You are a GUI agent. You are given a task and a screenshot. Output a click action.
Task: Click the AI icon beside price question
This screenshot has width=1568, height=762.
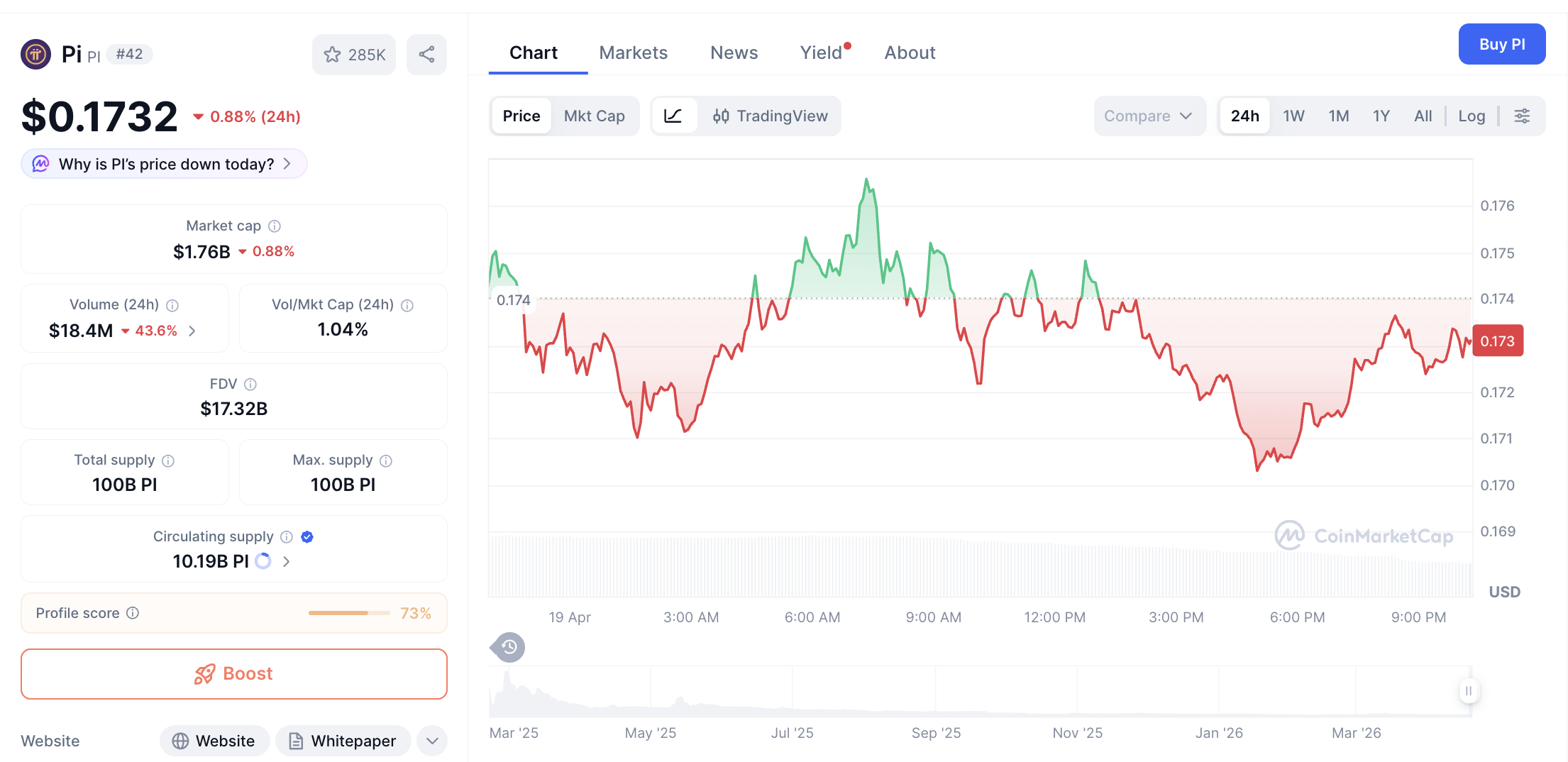[x=41, y=164]
